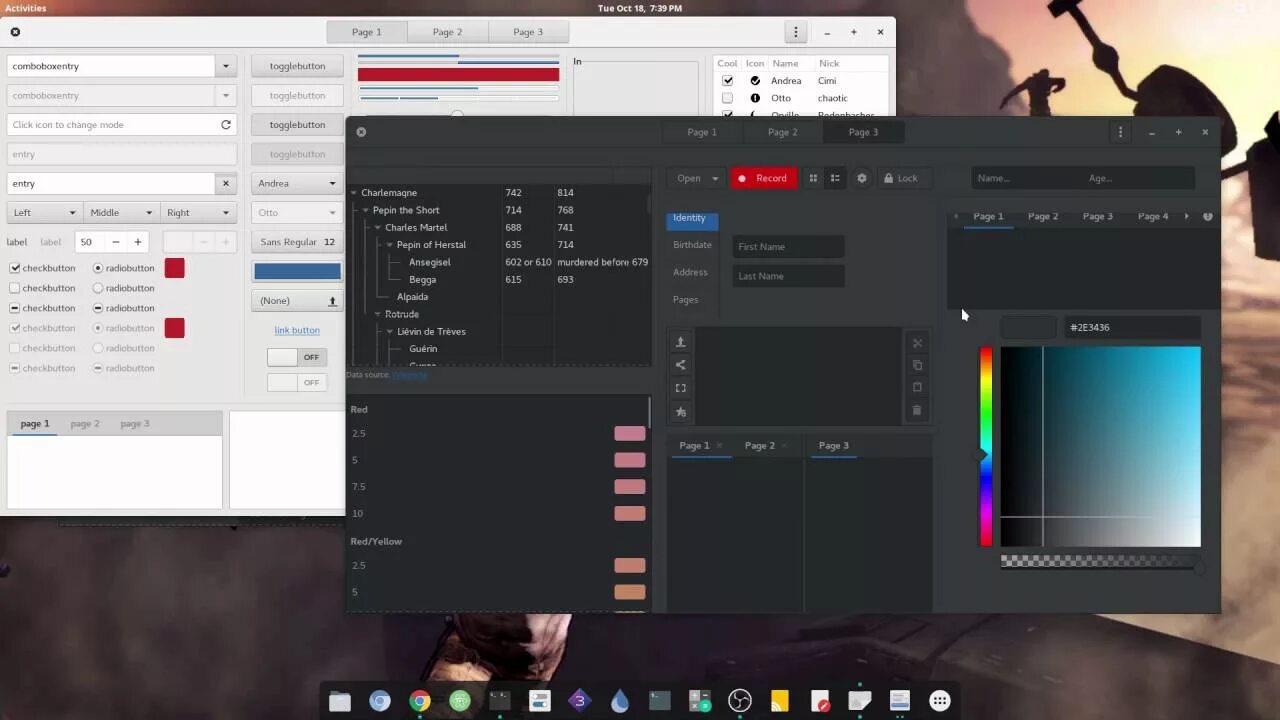Open the (None) file chooser button
1280x720 pixels.
click(297, 300)
